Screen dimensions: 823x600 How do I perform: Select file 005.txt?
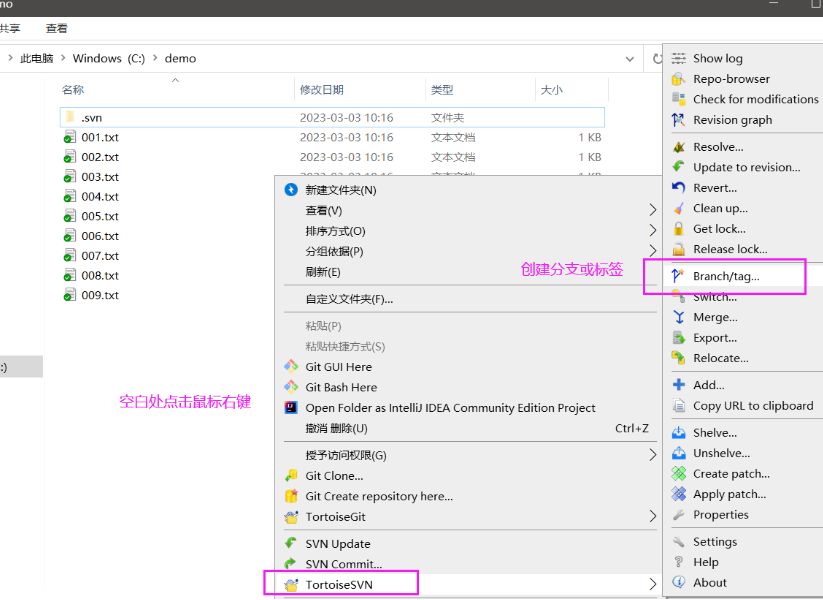[x=100, y=216]
